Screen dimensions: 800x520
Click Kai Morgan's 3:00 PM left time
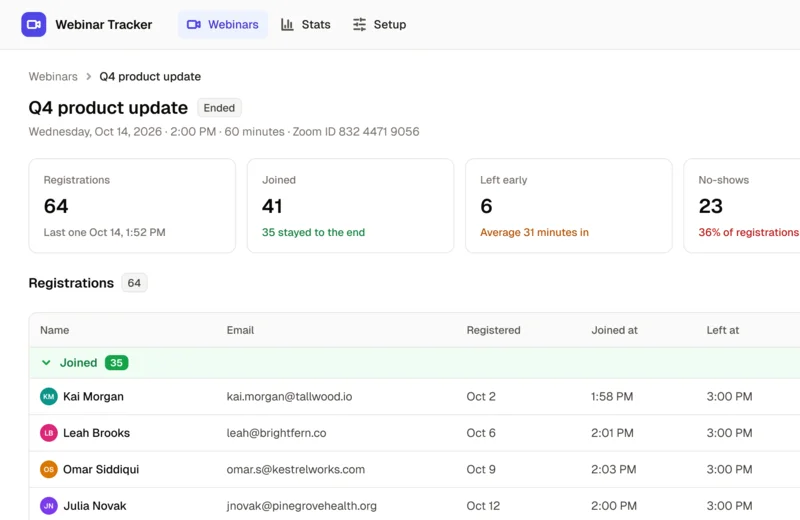pos(730,397)
